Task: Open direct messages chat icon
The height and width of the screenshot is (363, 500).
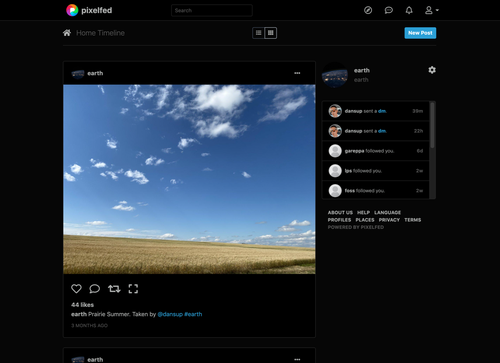Action: pos(389,10)
